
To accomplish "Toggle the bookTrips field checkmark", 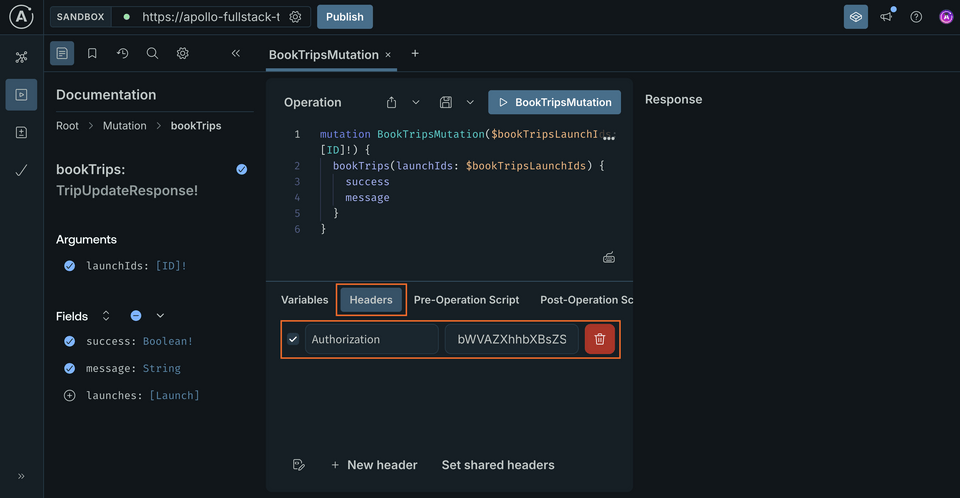I will coord(242,169).
